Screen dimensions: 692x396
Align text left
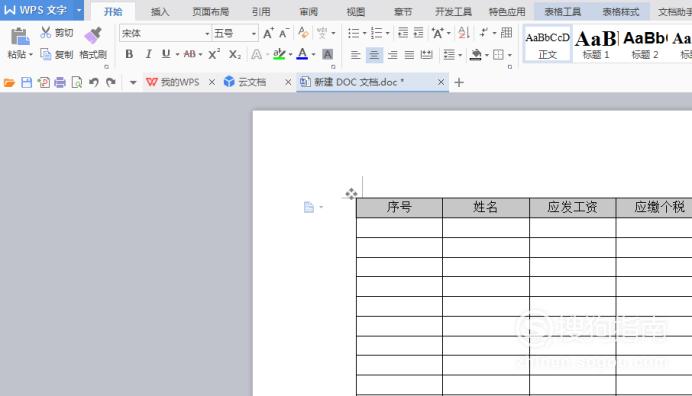[355, 55]
